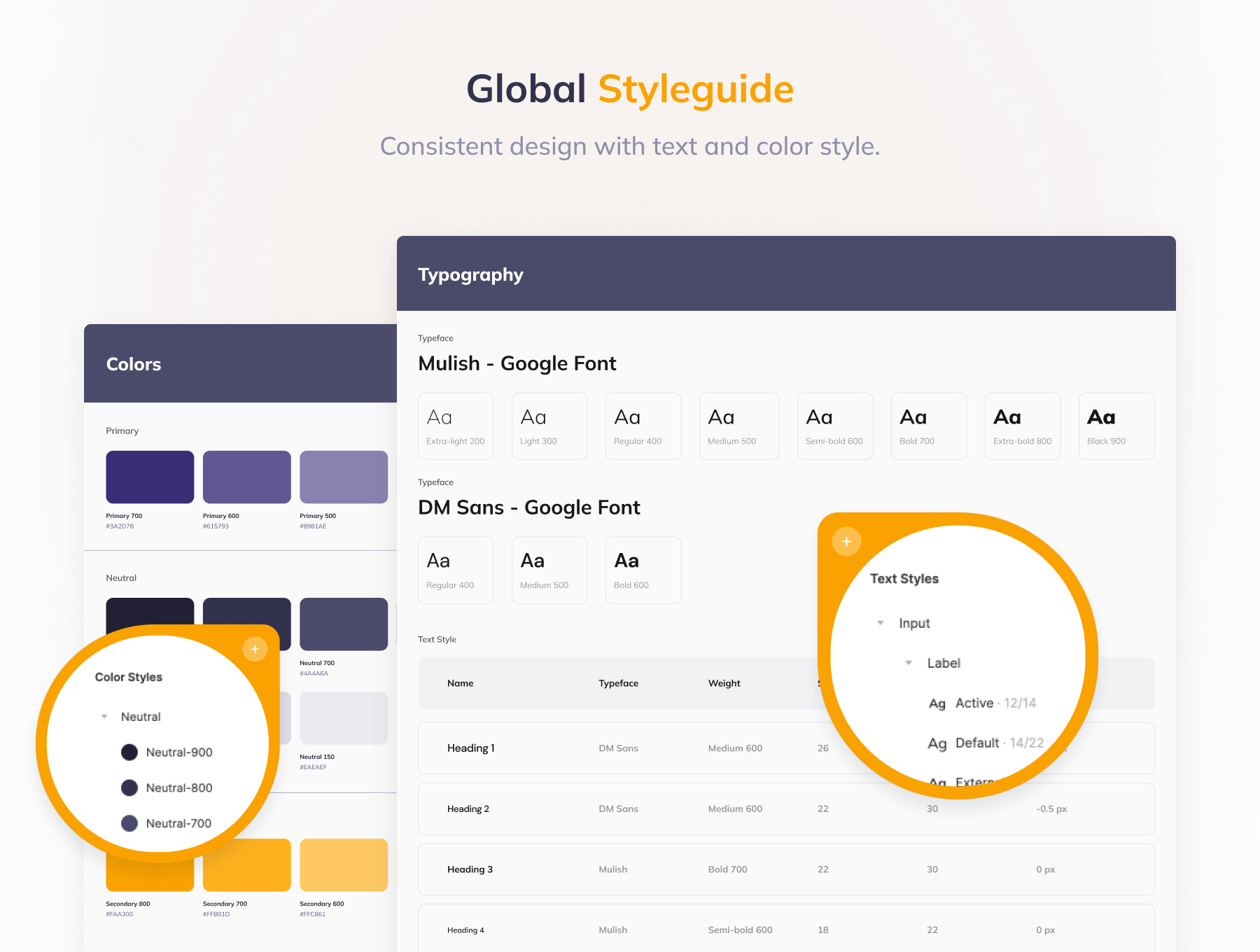The image size is (1260, 952).
Task: Click the plus icon in Text Styles
Action: (x=846, y=542)
